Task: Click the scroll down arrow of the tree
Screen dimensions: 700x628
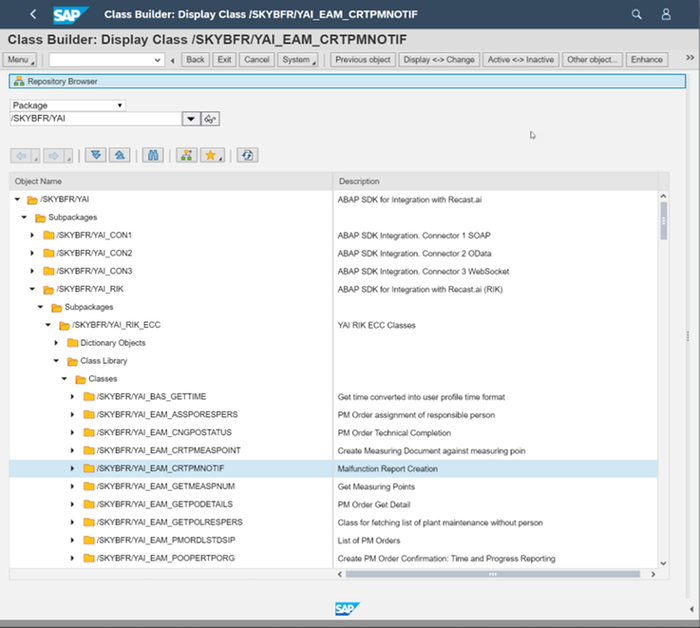Action: 663,563
